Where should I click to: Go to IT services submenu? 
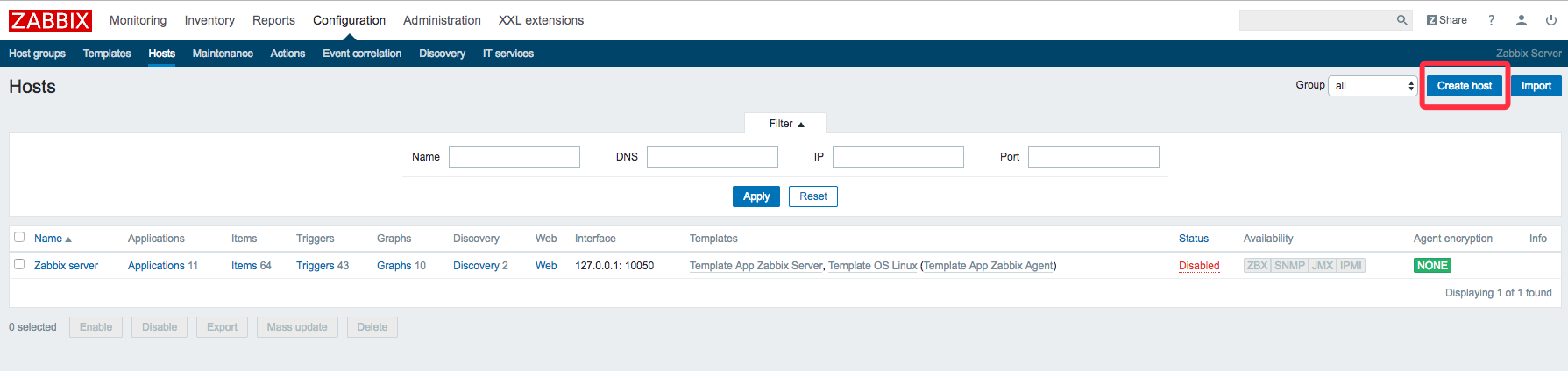[x=508, y=54]
